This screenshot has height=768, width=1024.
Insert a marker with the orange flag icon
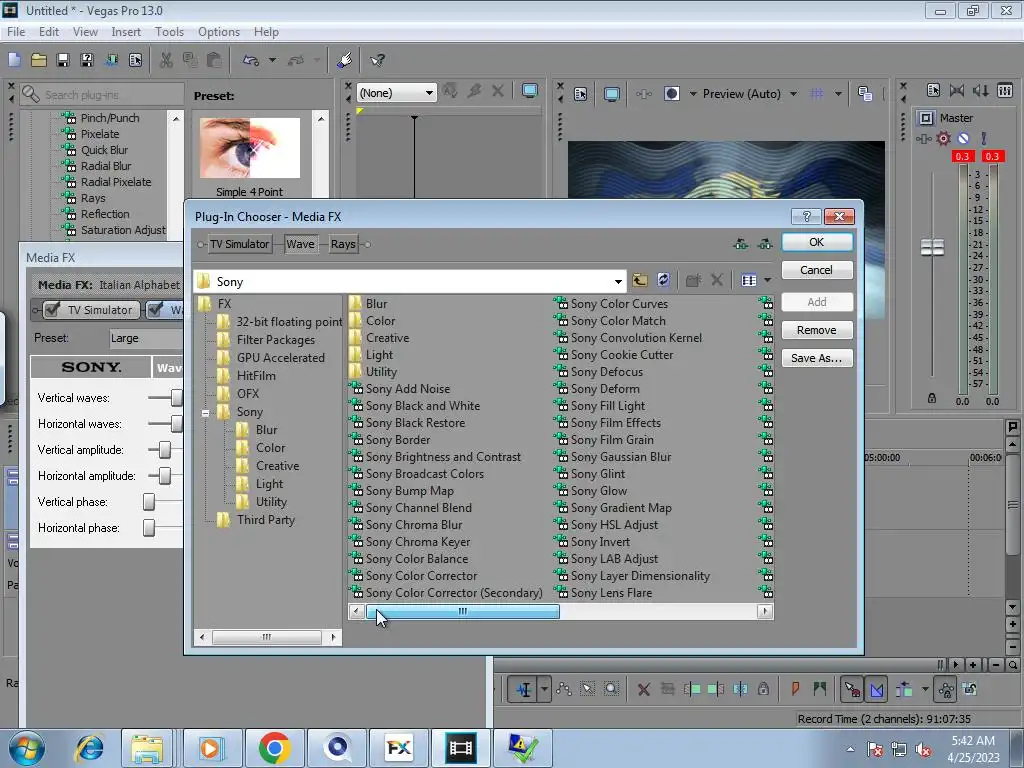point(795,689)
